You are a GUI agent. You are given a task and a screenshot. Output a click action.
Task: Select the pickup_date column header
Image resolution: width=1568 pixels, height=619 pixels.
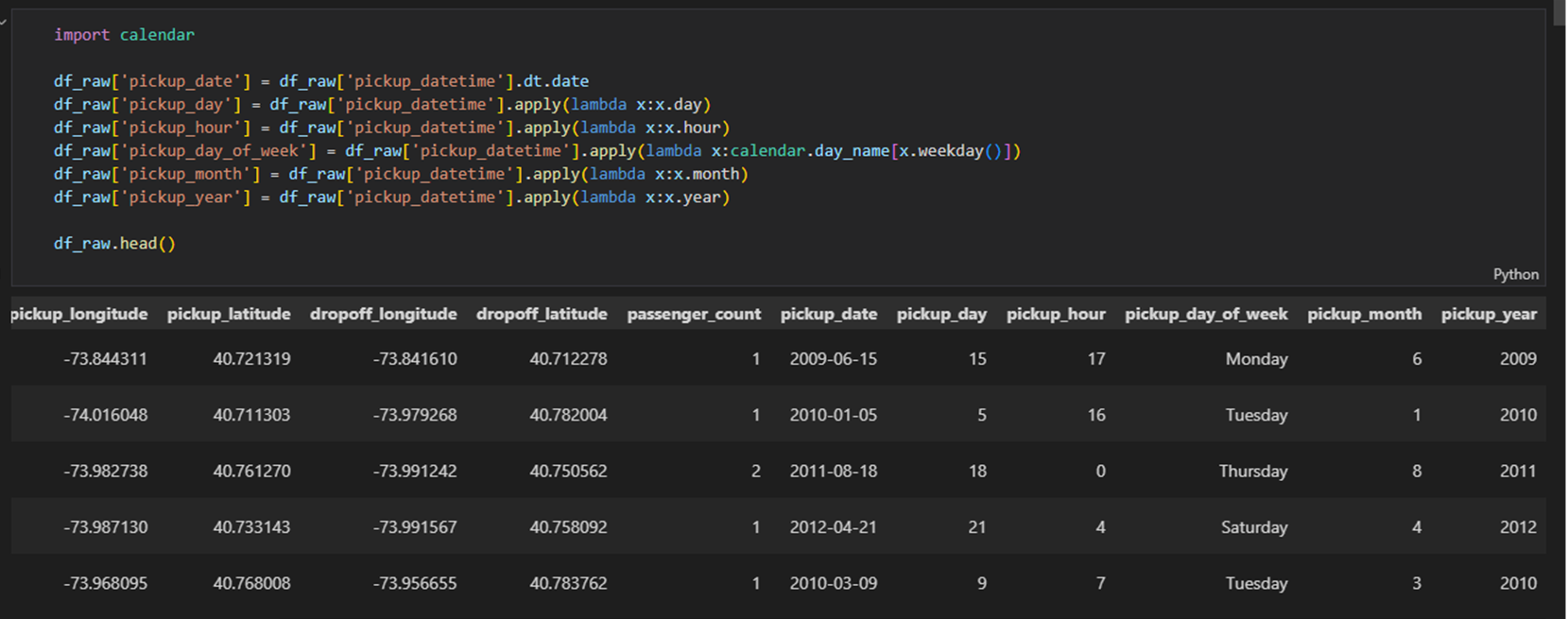(x=828, y=314)
